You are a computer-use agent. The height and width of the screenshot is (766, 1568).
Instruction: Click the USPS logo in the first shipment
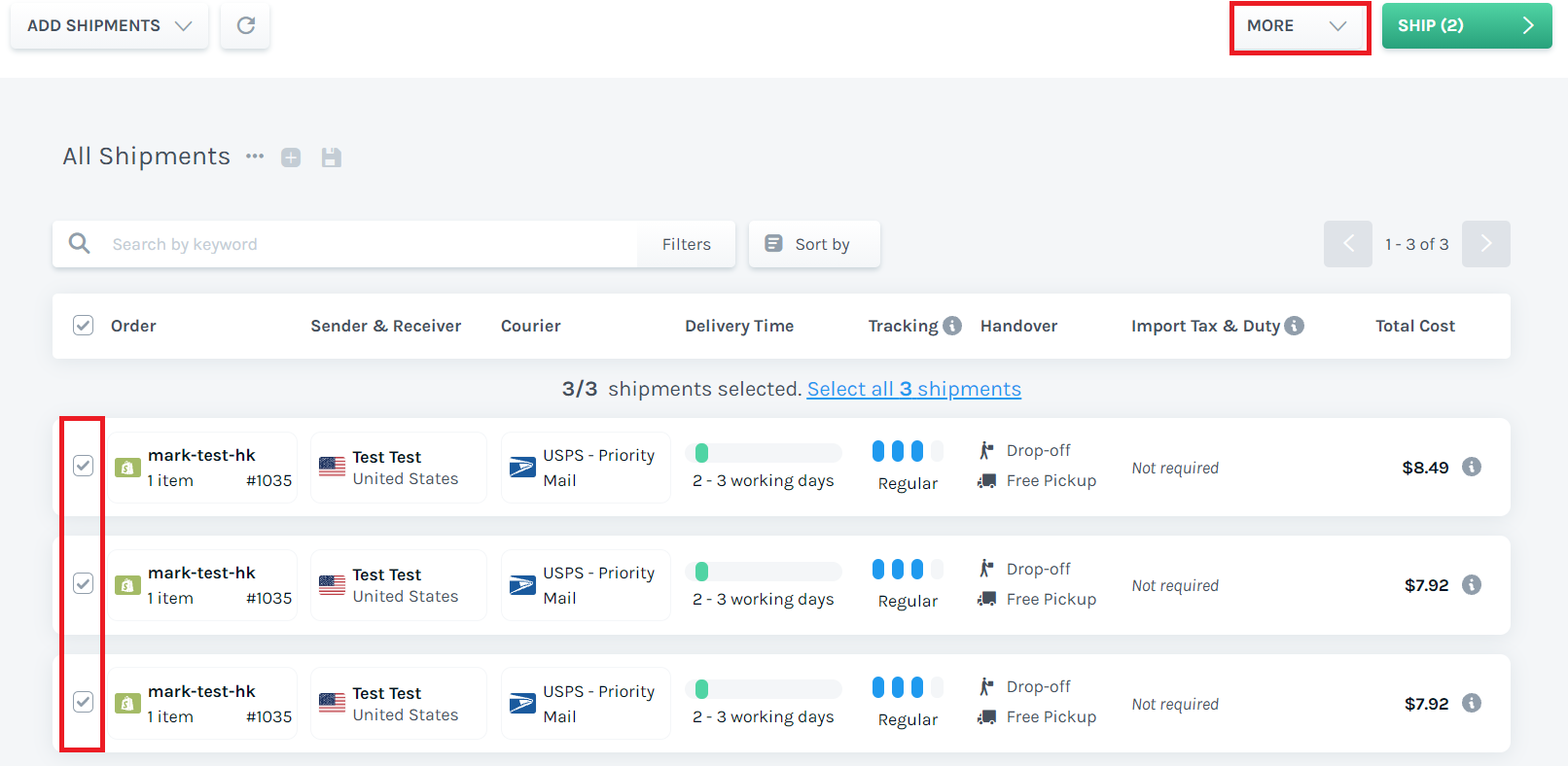(522, 468)
